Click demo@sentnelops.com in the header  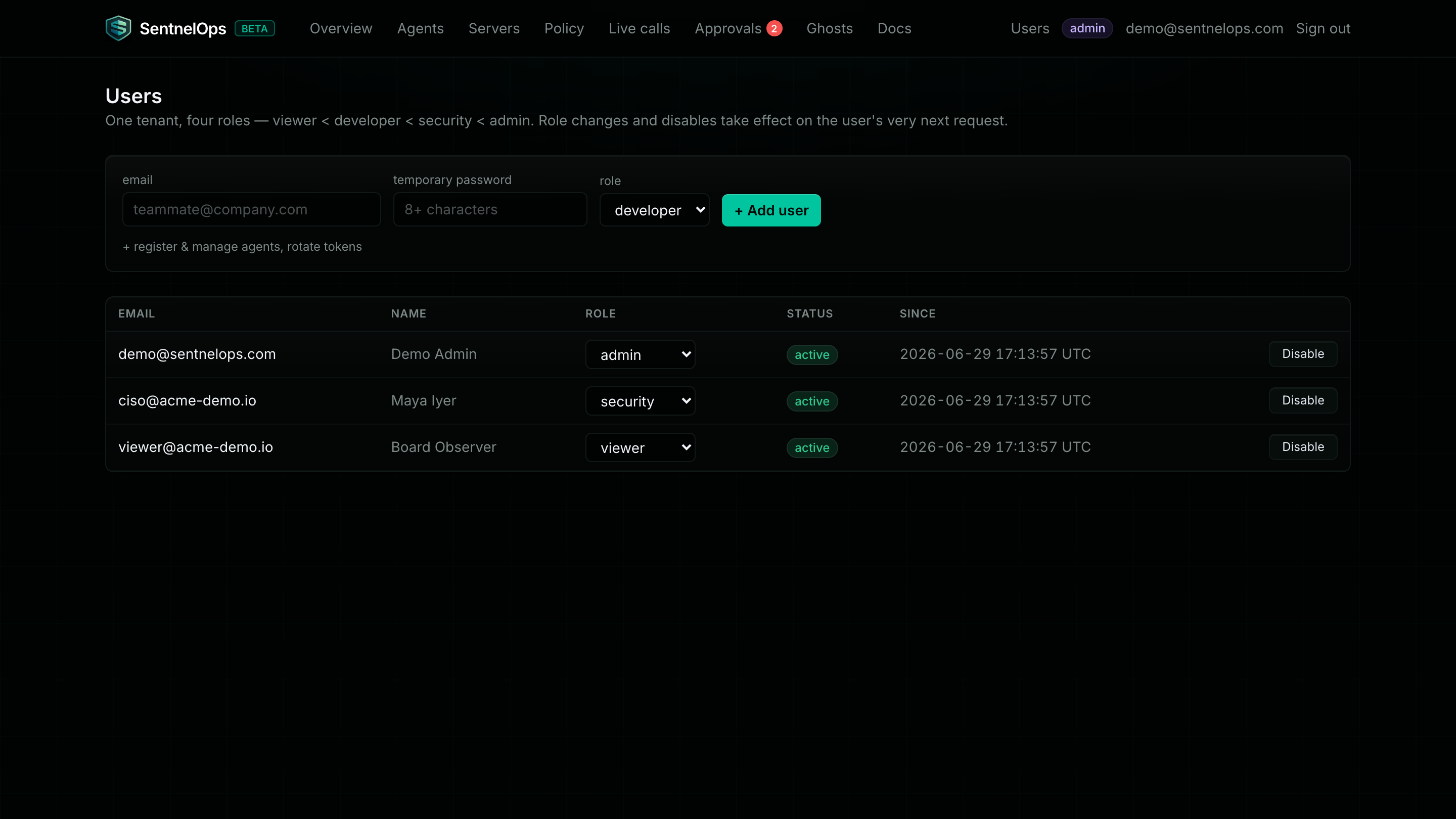pyautogui.click(x=1204, y=28)
